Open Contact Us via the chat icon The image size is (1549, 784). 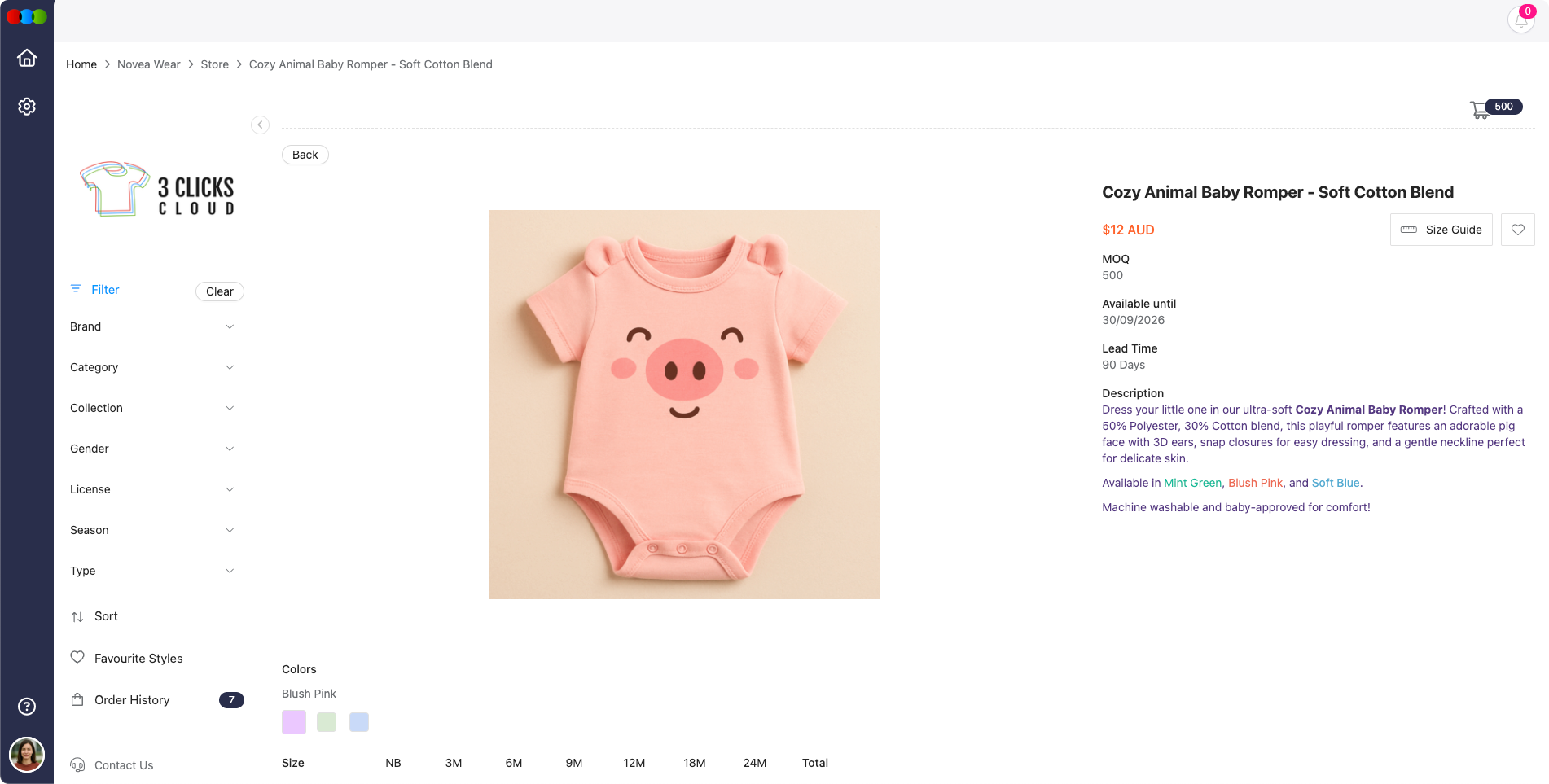pyautogui.click(x=77, y=764)
